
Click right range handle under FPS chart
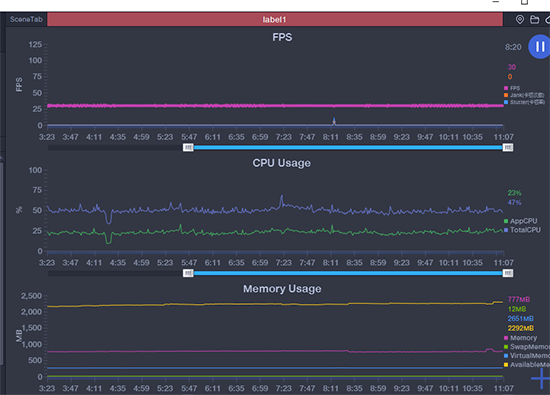pos(508,147)
